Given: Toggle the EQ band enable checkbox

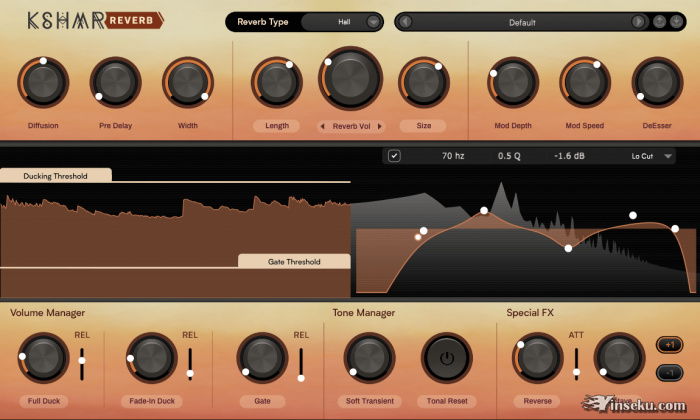Looking at the screenshot, I should tap(394, 155).
